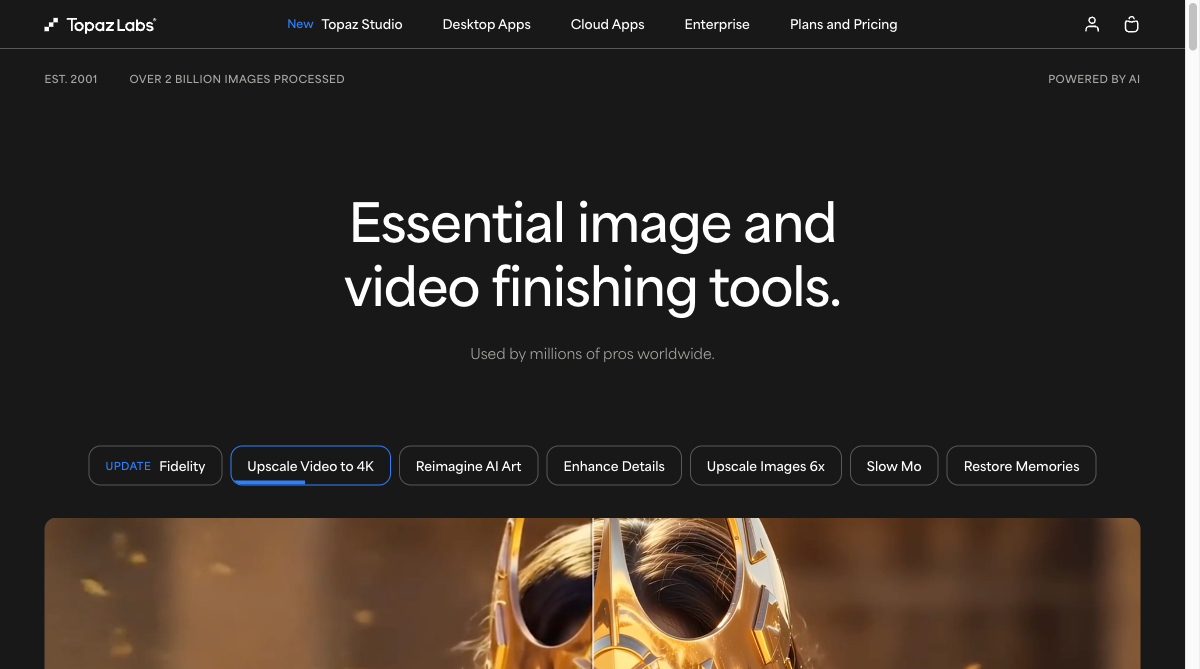
Task: Select the Upscale Video to 4K tab
Action: tap(310, 466)
